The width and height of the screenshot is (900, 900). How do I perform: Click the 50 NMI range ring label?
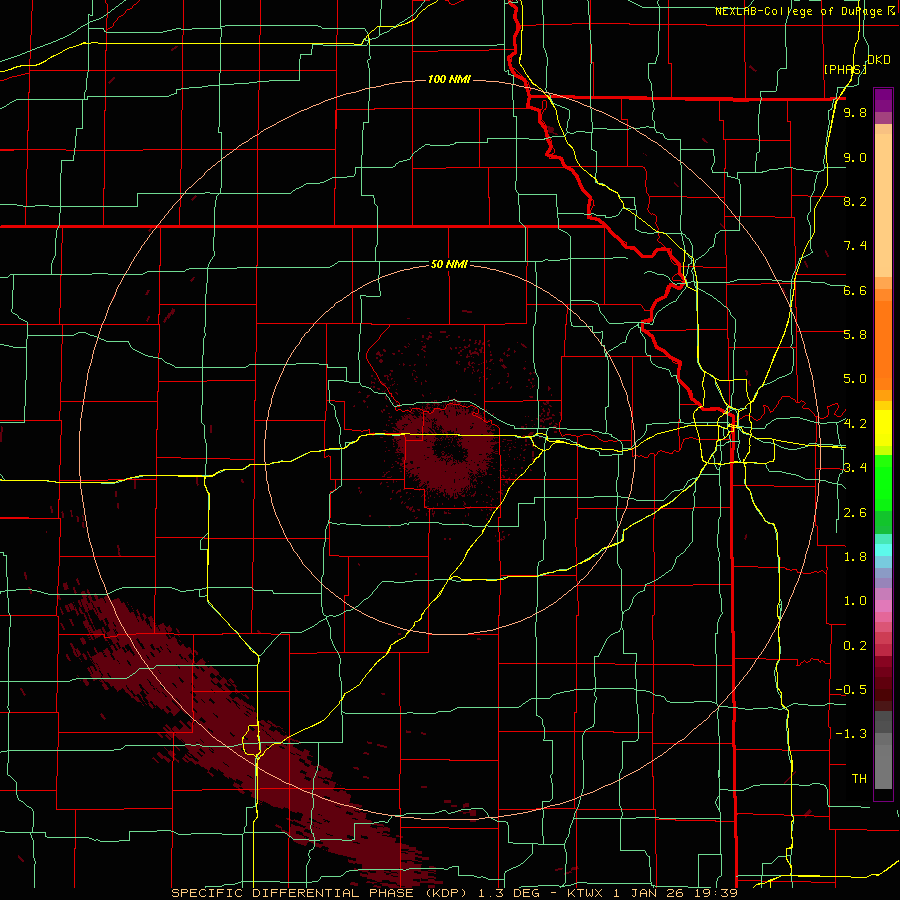tap(449, 264)
